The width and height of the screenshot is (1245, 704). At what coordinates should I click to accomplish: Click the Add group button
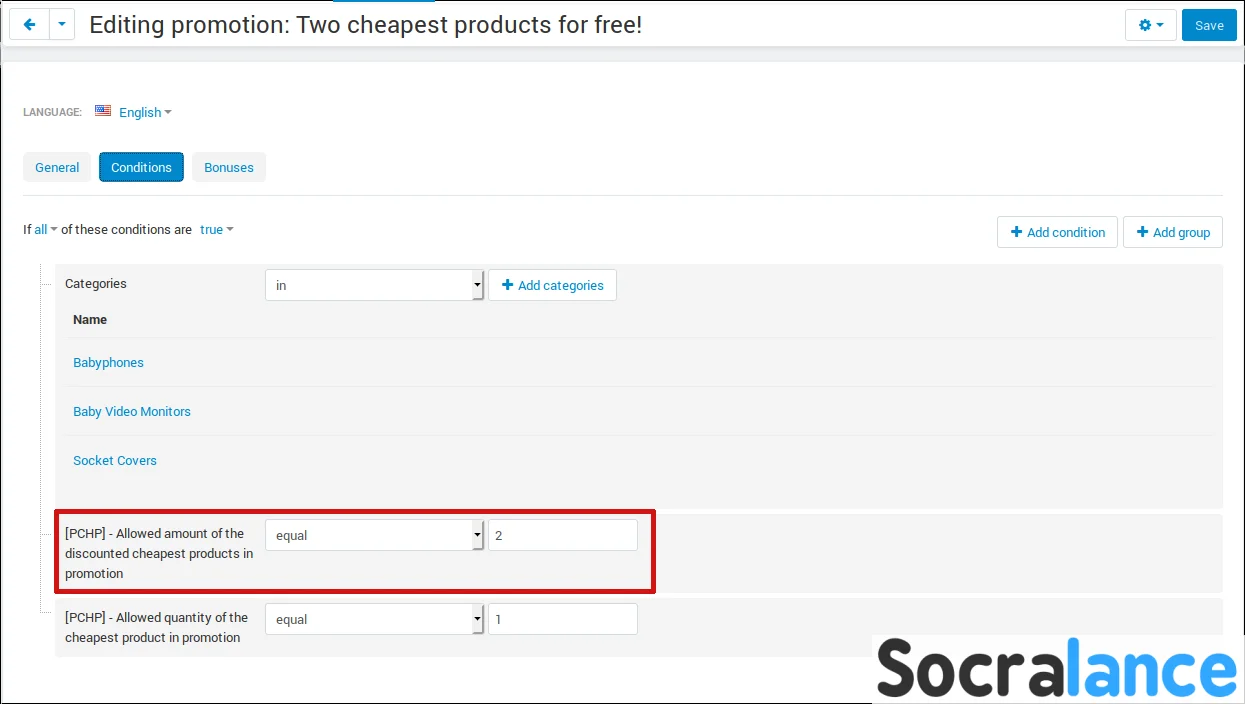coord(1172,232)
